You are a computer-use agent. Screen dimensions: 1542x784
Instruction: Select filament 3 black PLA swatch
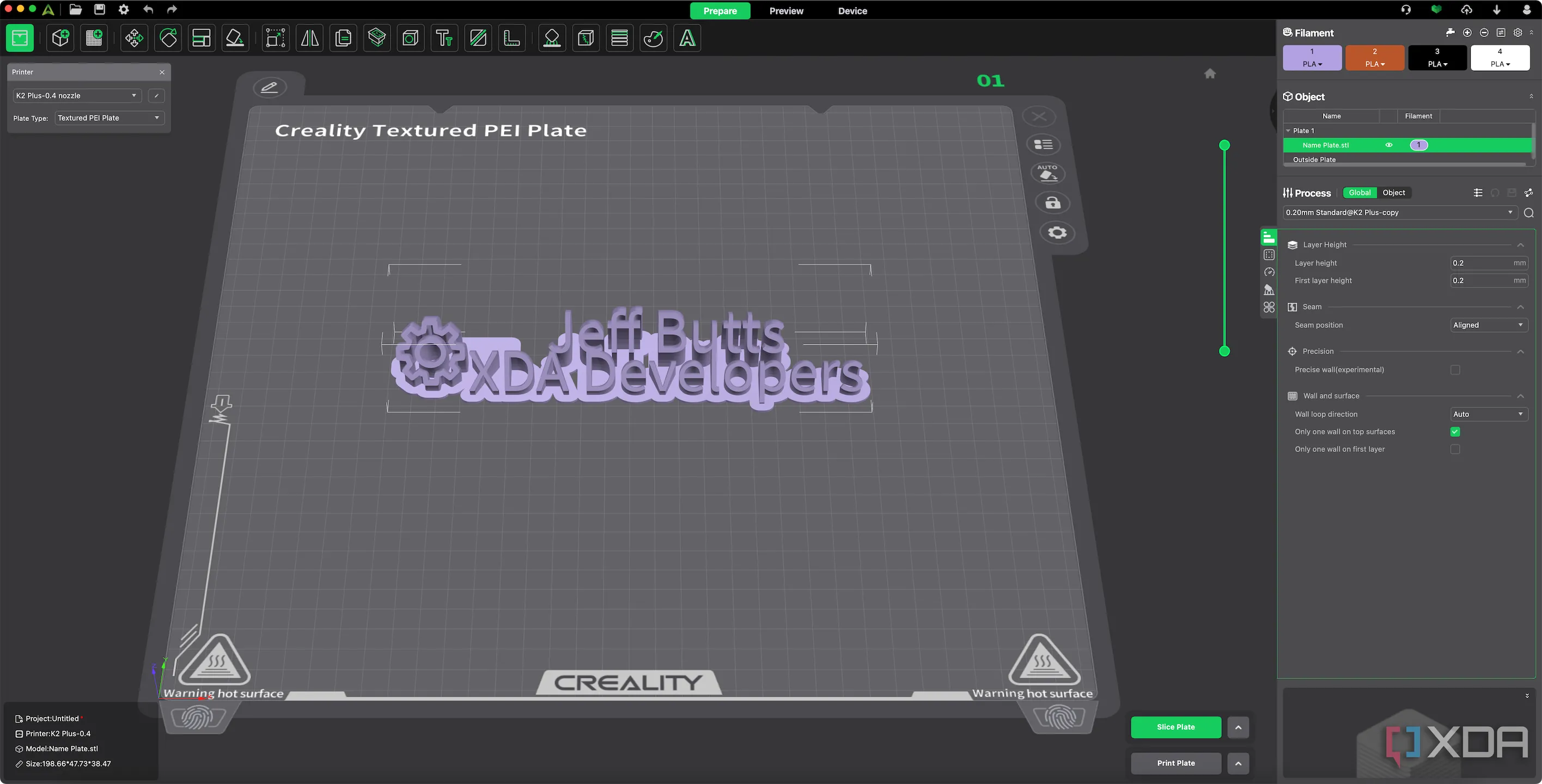coord(1437,58)
